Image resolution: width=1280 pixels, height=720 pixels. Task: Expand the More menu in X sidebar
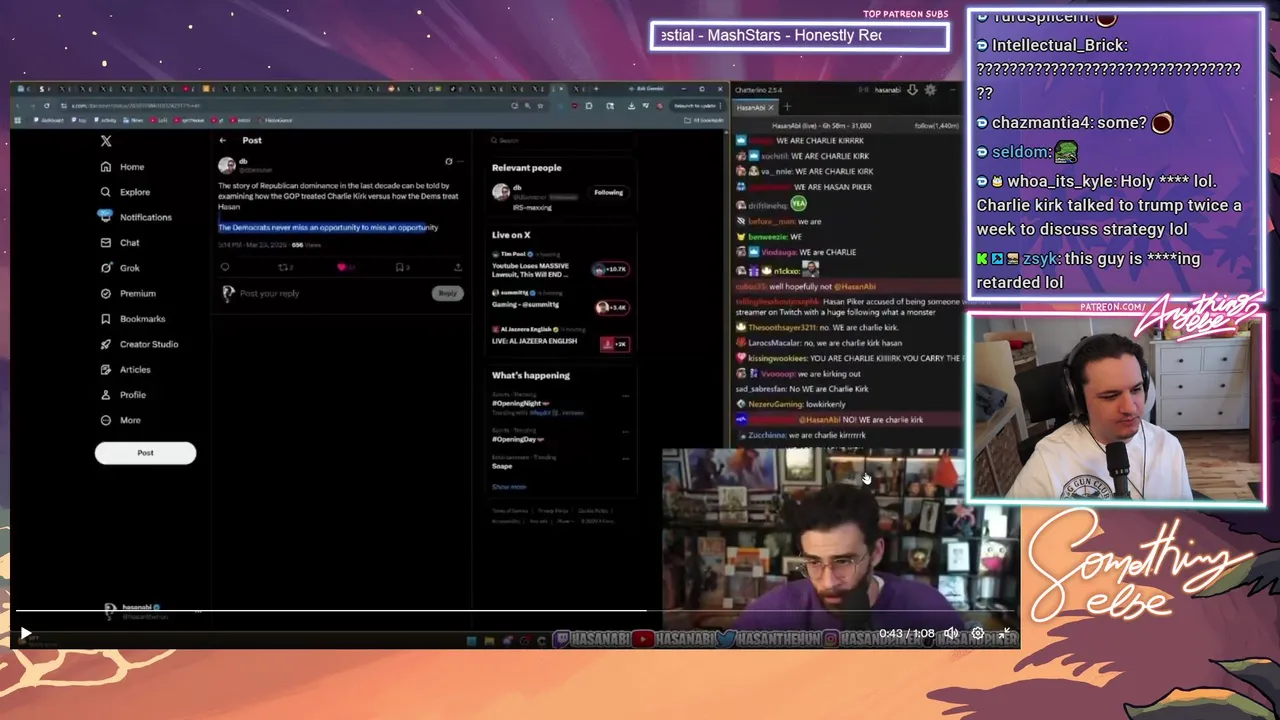coord(121,420)
